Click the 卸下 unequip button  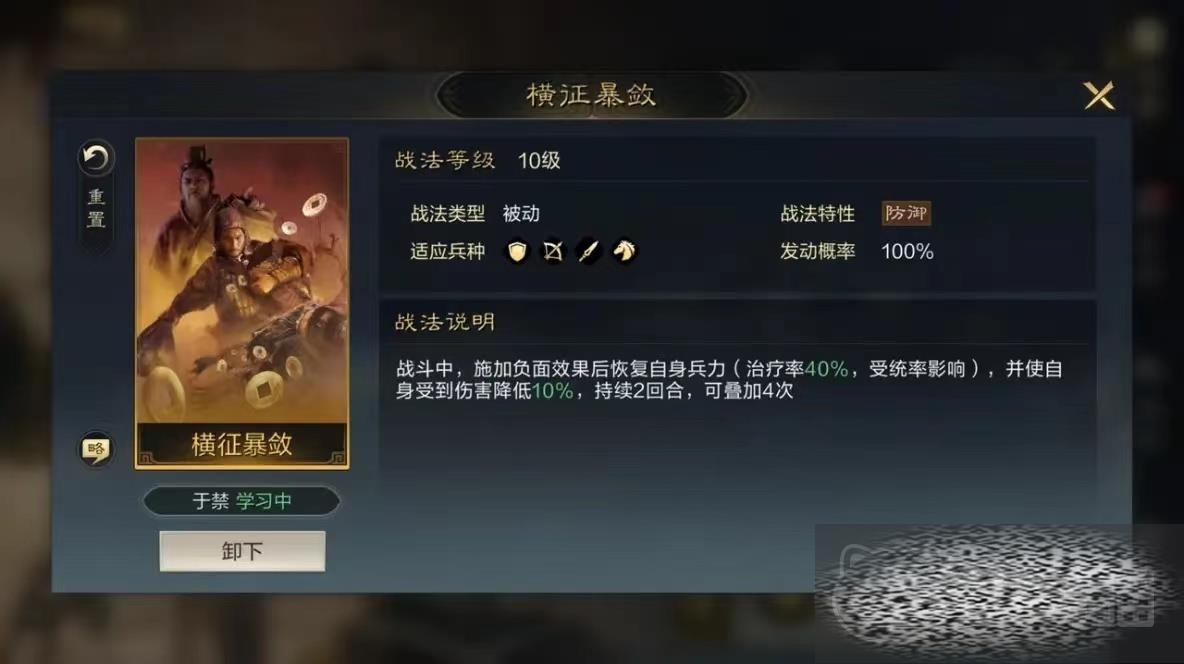242,551
